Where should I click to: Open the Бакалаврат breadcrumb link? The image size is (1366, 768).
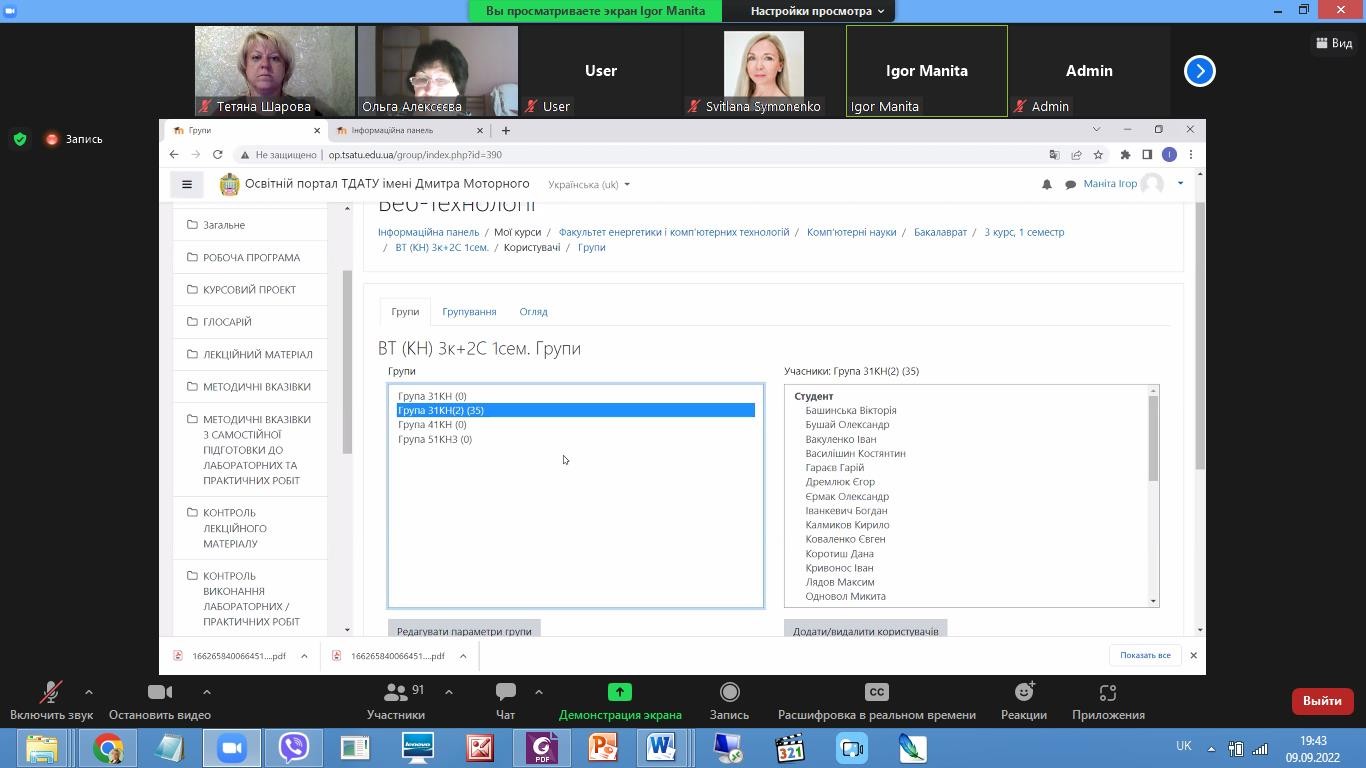click(940, 232)
